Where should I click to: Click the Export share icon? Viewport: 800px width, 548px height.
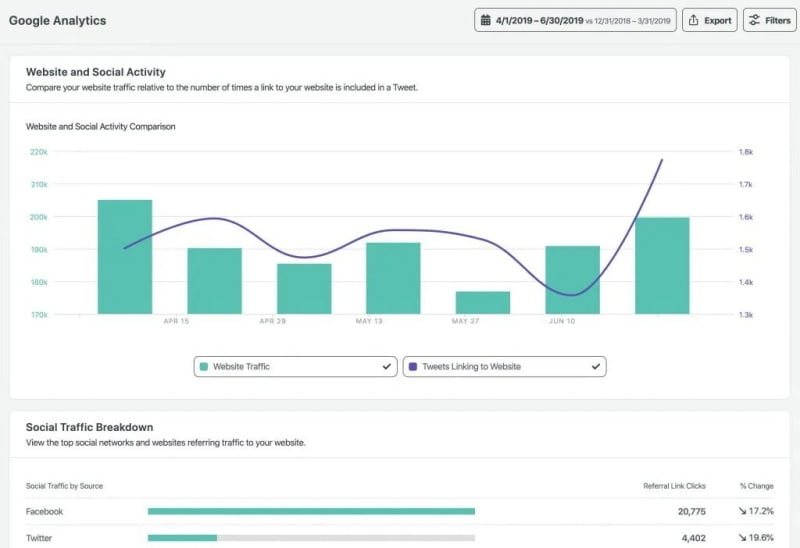coord(694,20)
